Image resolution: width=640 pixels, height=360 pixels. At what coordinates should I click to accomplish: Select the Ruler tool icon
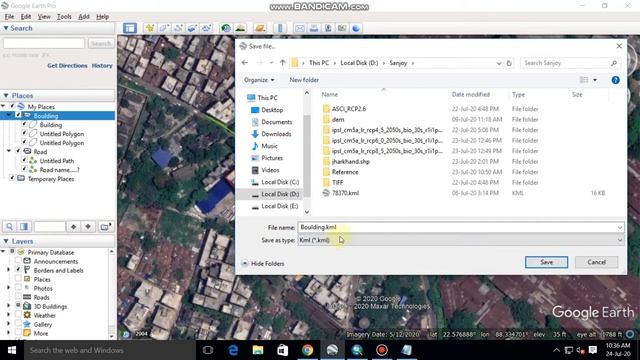tap(280, 28)
